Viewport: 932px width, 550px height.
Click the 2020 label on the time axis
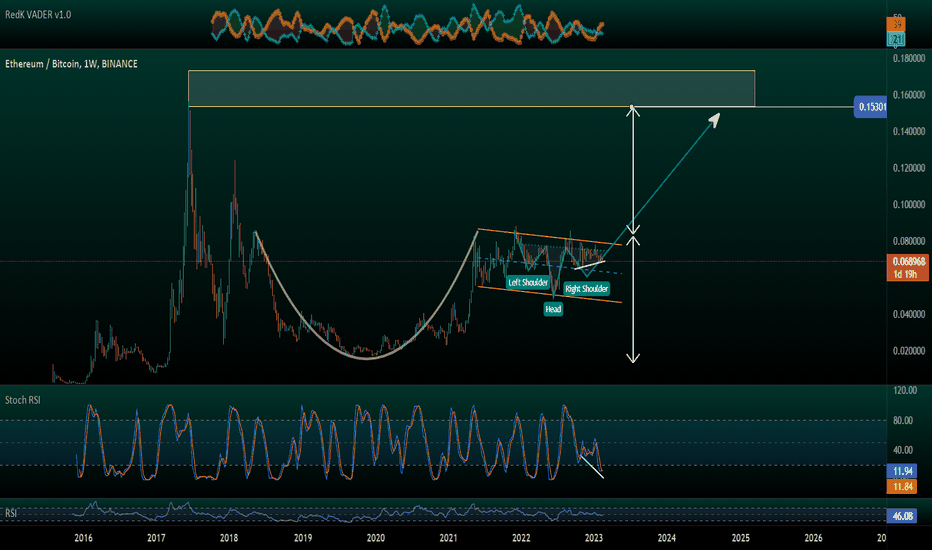pos(375,538)
